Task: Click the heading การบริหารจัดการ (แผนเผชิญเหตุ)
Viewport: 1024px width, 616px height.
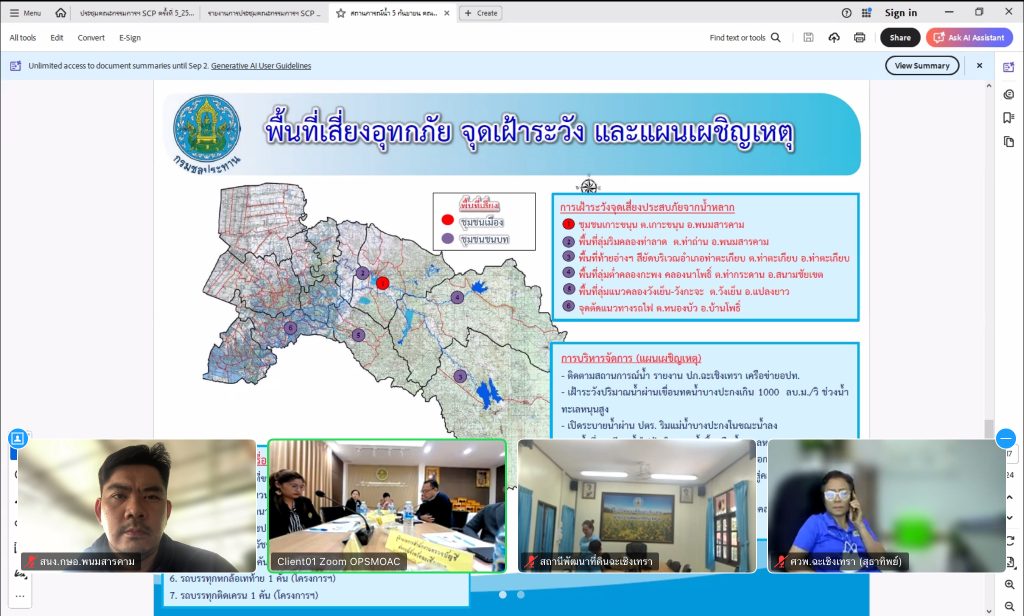Action: point(631,358)
